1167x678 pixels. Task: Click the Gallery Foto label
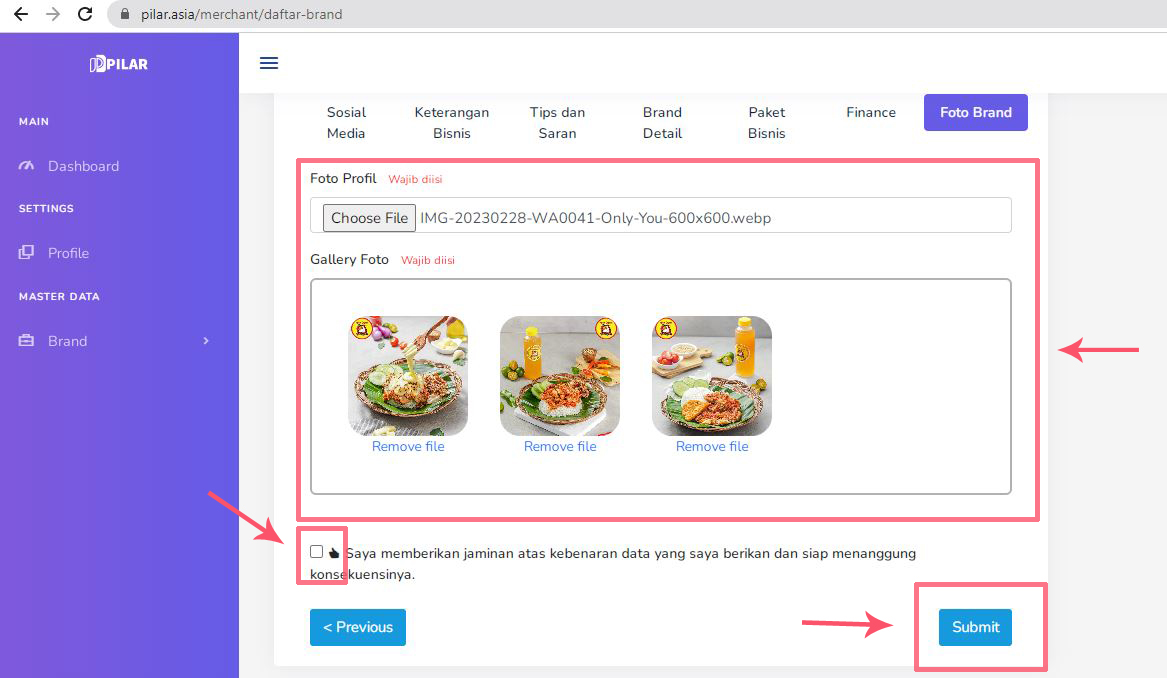coord(349,259)
